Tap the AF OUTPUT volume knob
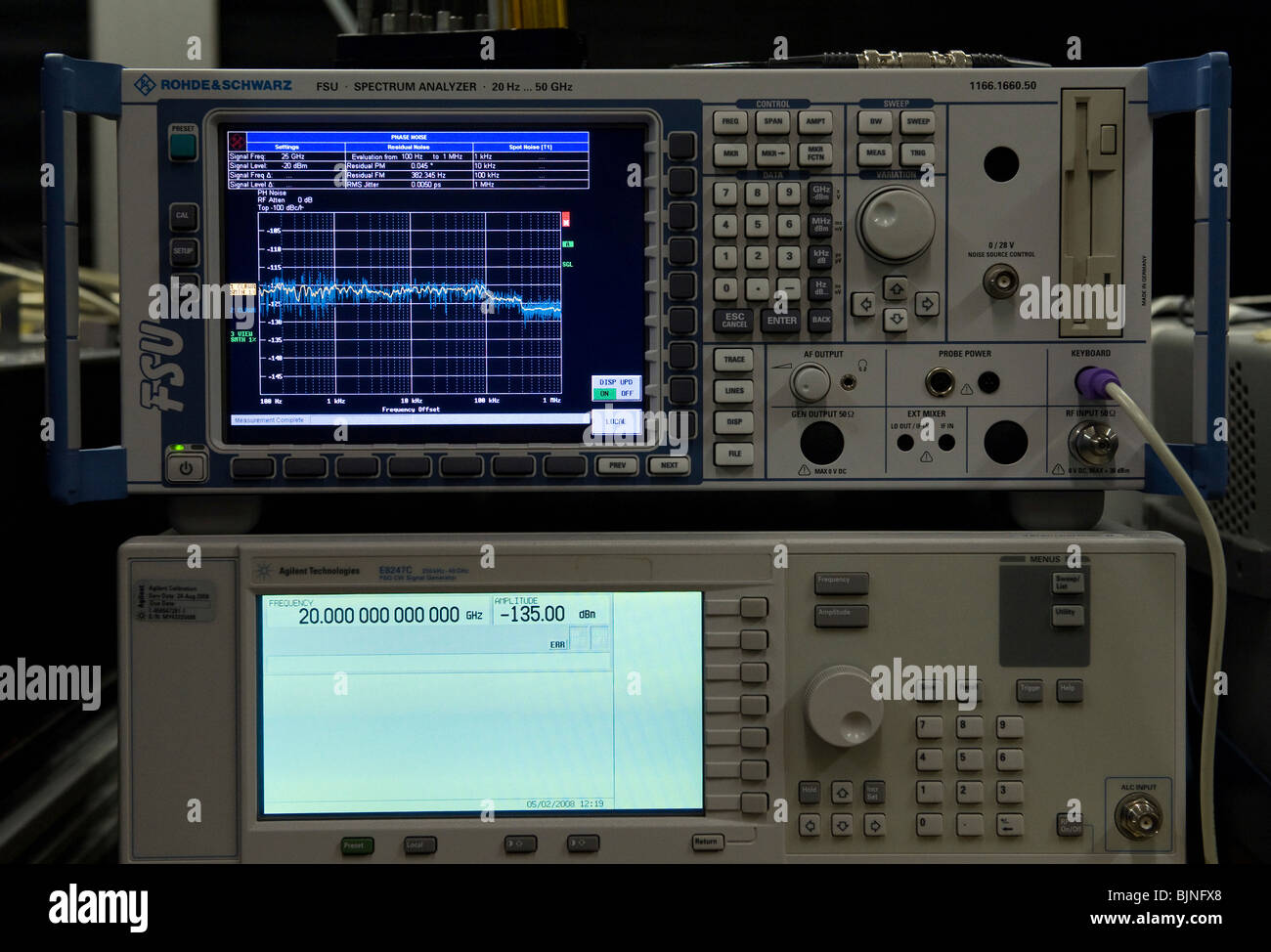1271x952 pixels. coord(810,382)
